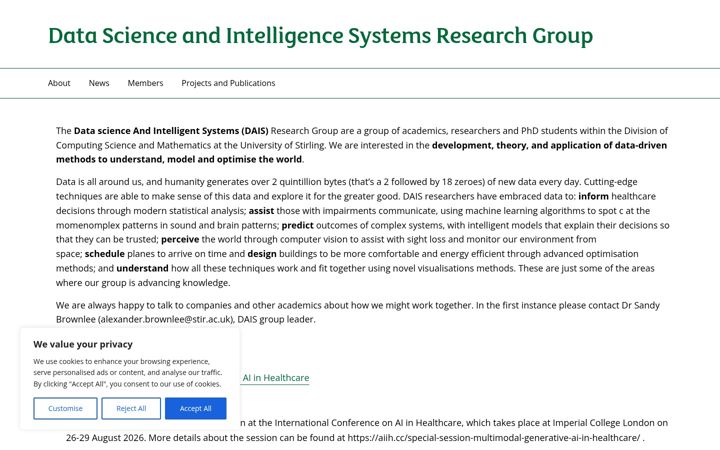Accept All cookies
720x450 pixels.
click(x=196, y=408)
